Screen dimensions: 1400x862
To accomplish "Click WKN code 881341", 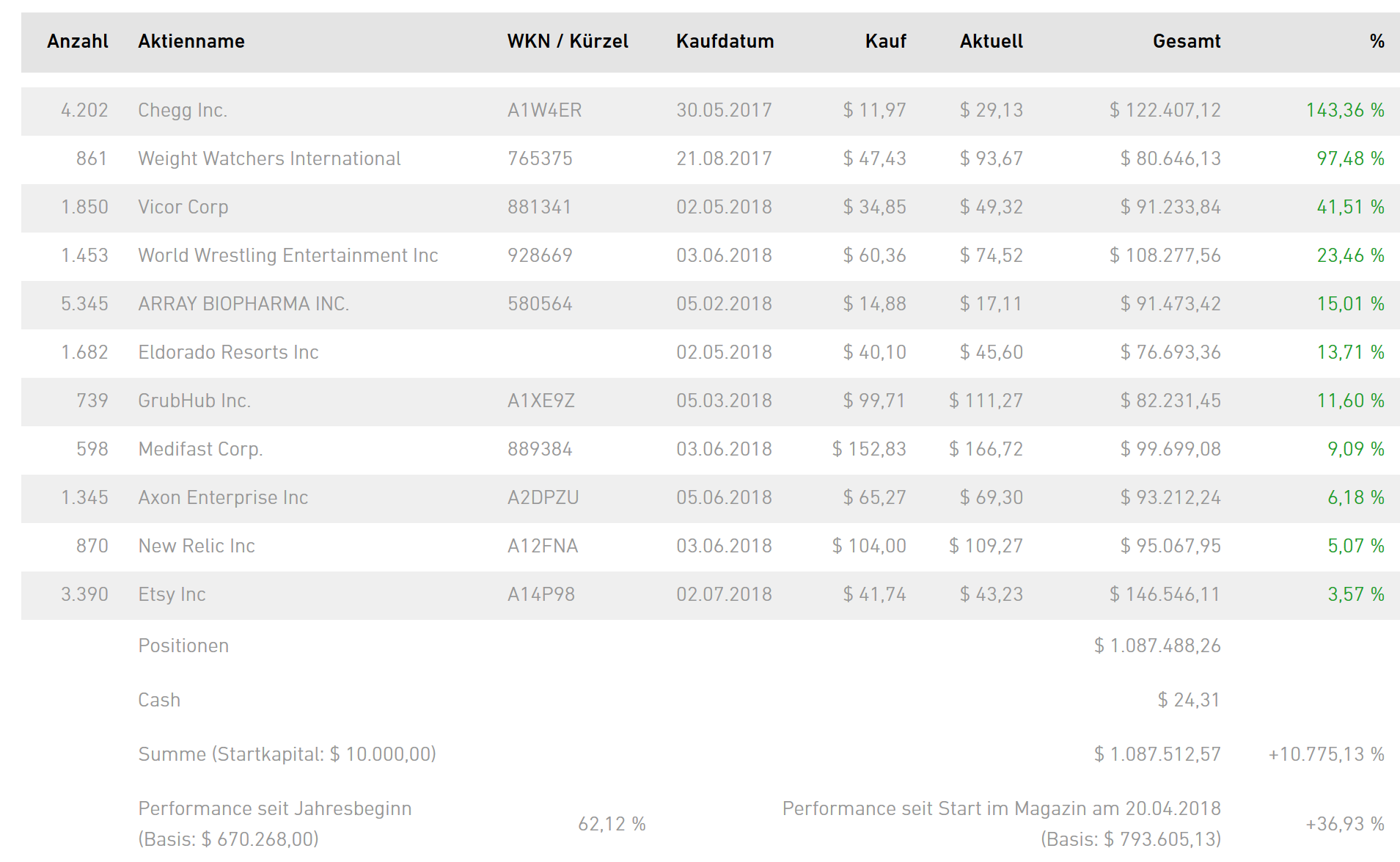I will [x=539, y=207].
